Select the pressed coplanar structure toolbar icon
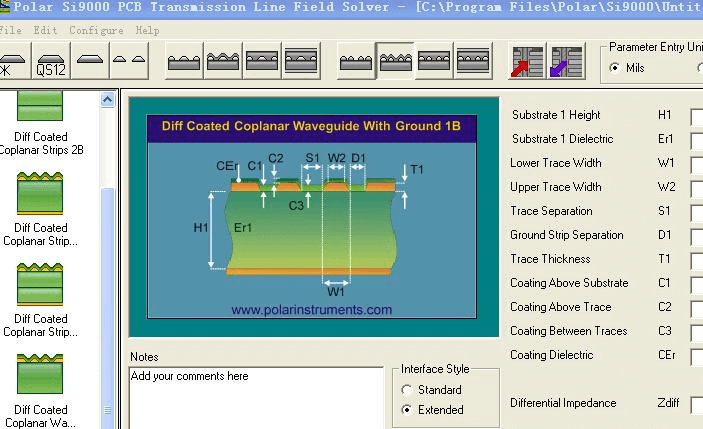703x429 pixels. pyautogui.click(x=395, y=62)
